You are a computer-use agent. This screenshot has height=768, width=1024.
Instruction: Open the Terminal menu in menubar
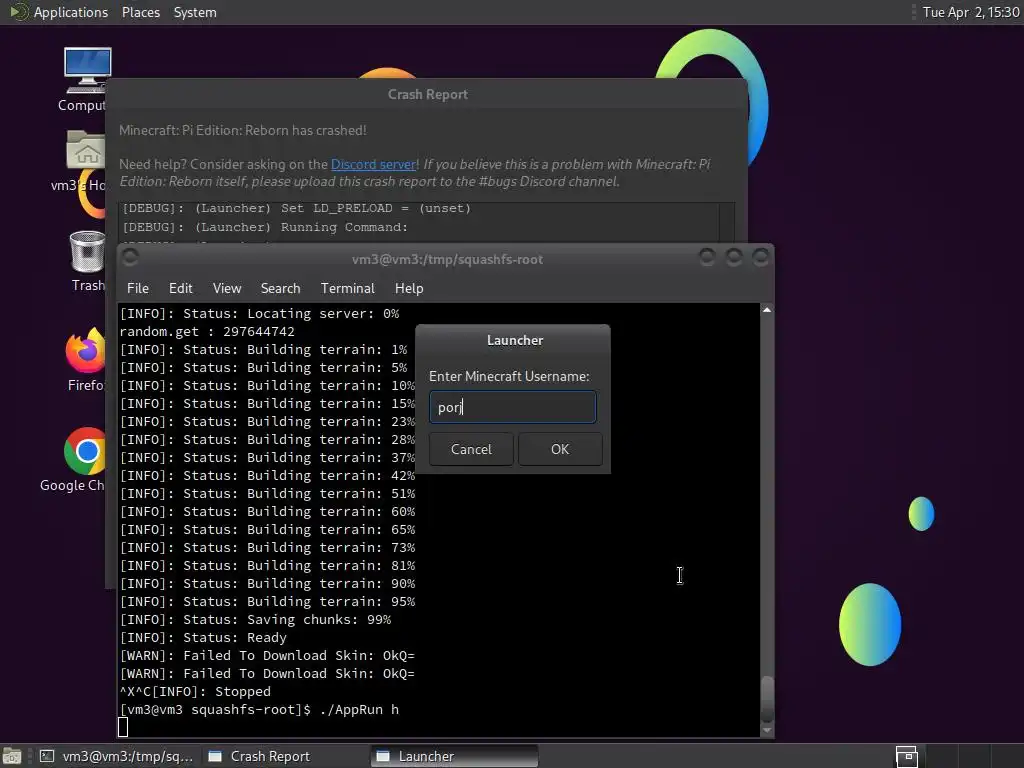tap(347, 288)
